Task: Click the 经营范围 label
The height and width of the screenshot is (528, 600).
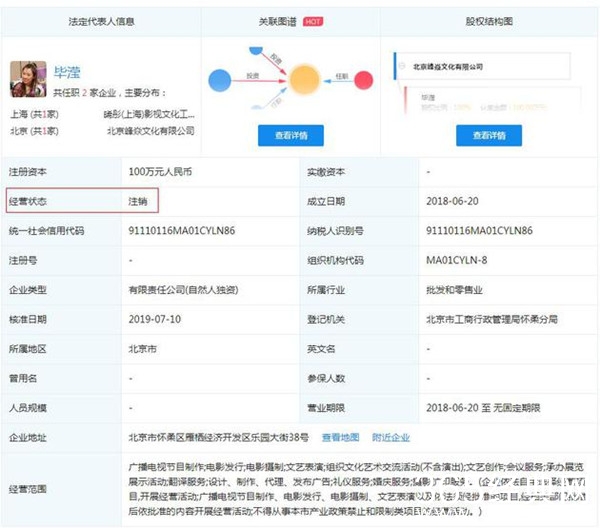Action: click(x=28, y=489)
